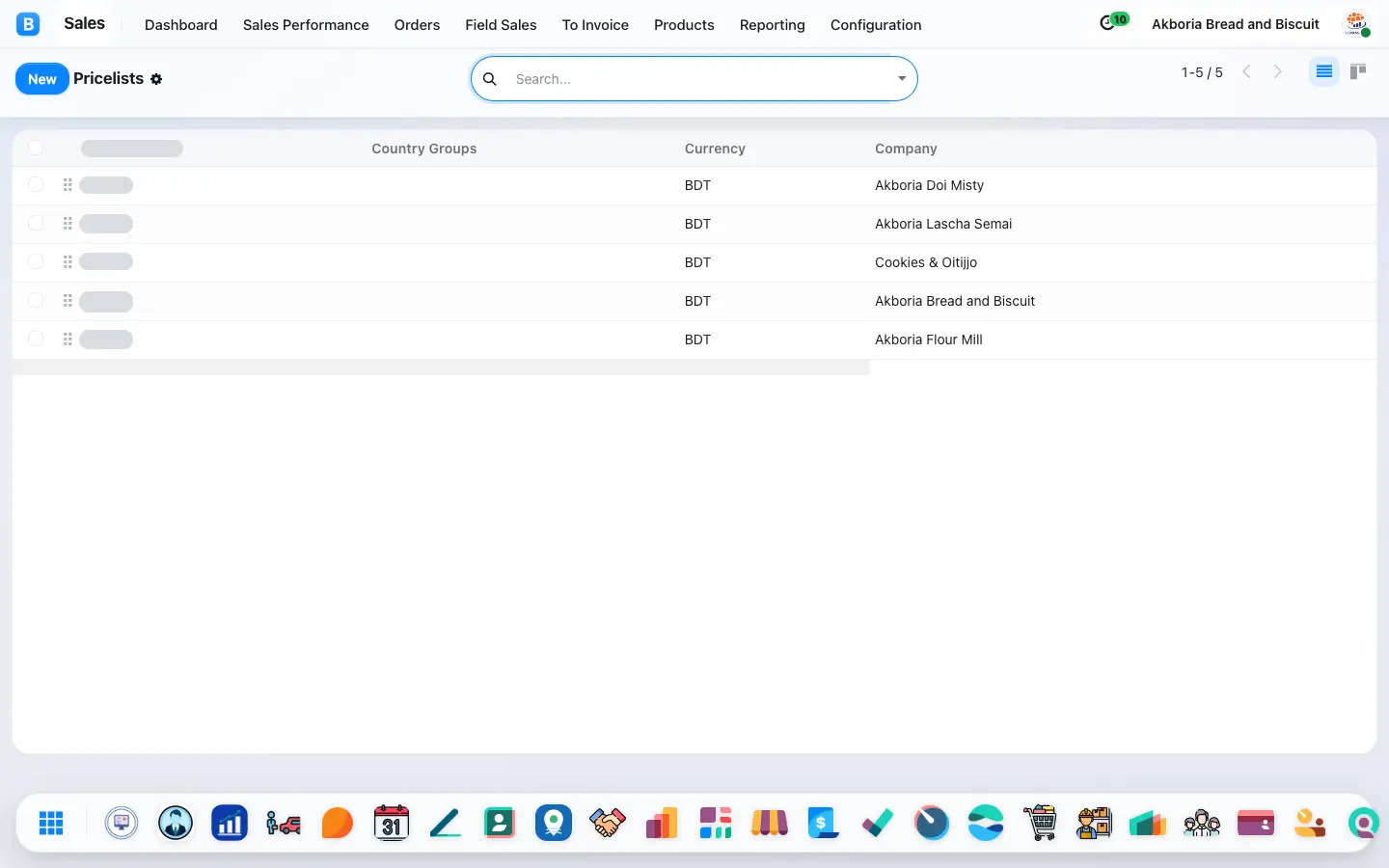This screenshot has height=868, width=1389.
Task: Switch to kanban view
Action: (1358, 71)
